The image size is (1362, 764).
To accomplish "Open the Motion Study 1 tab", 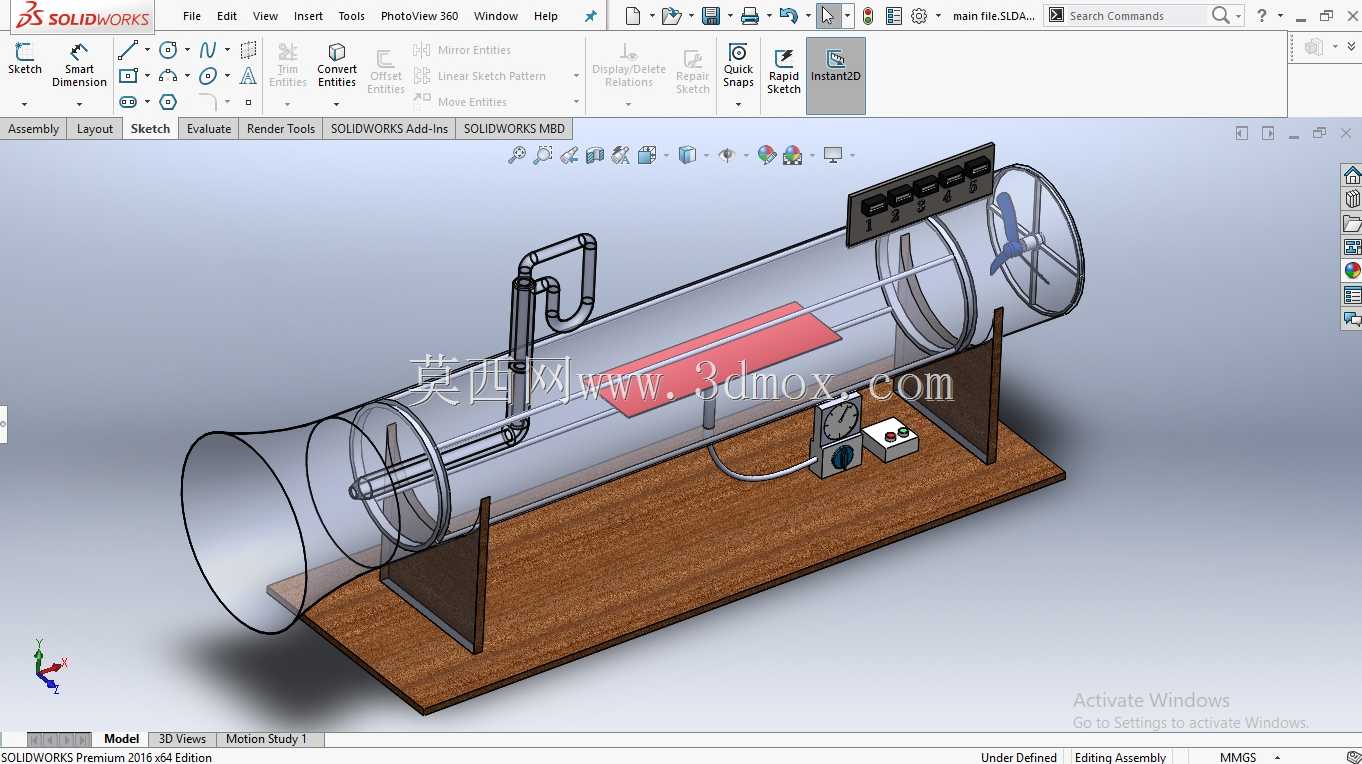I will click(x=266, y=739).
